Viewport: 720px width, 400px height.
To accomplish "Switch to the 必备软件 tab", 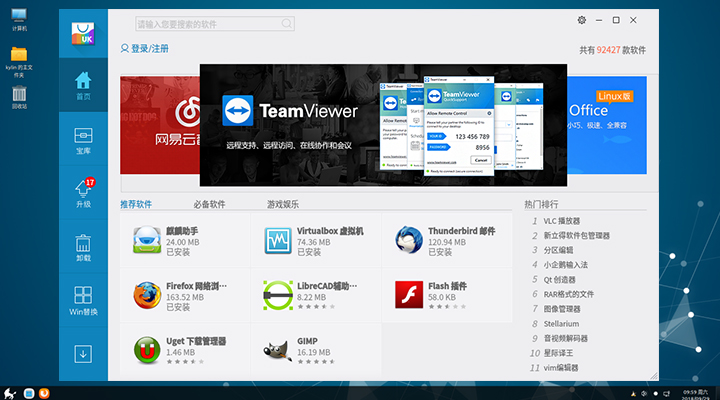I will (208, 204).
